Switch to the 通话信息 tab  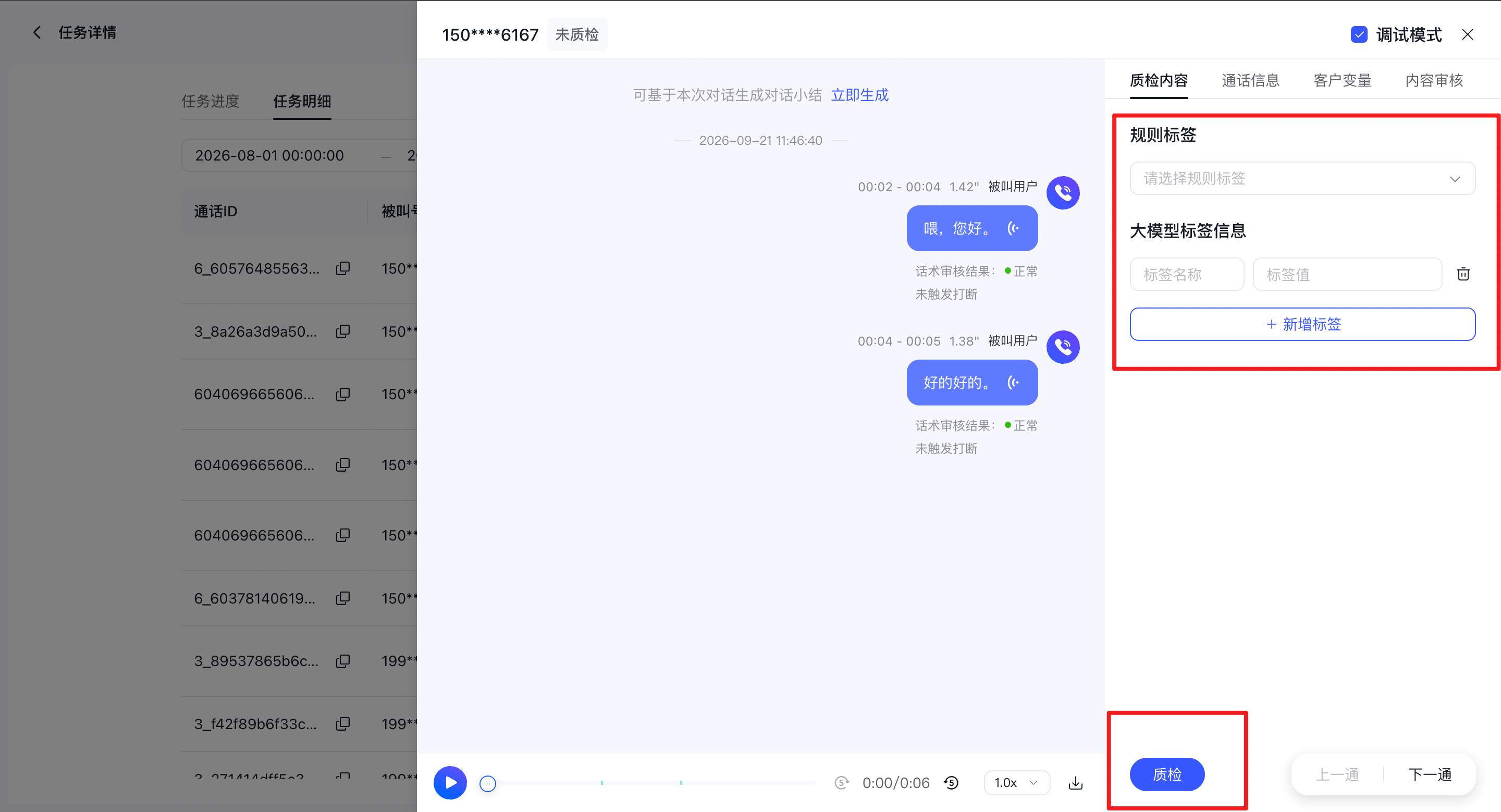(1250, 80)
